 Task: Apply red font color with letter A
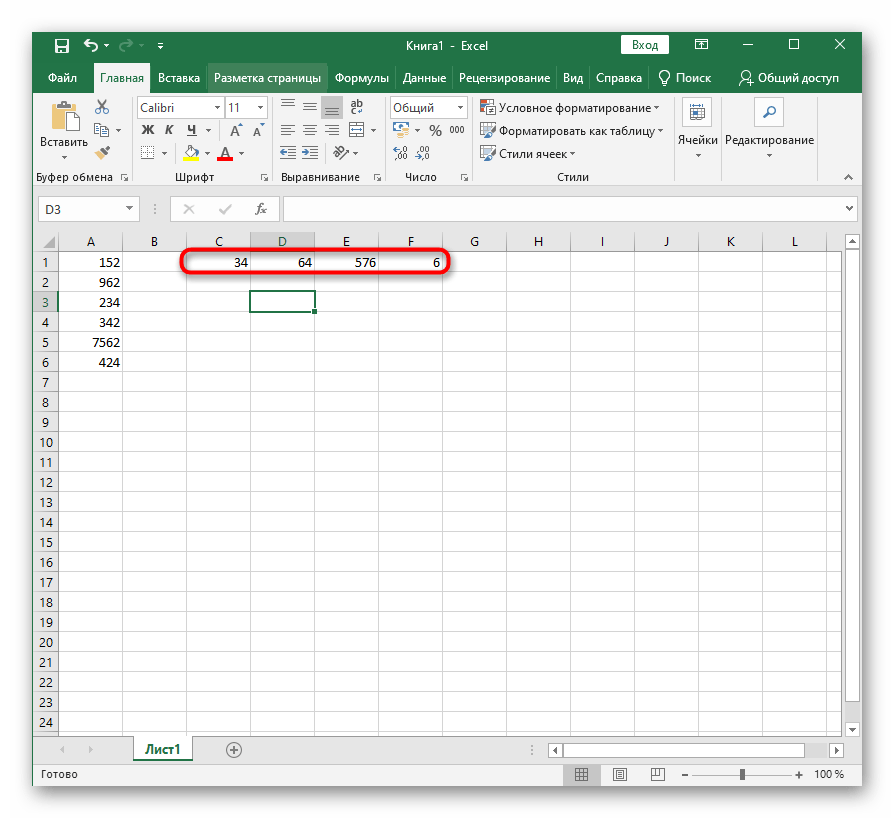pyautogui.click(x=225, y=153)
